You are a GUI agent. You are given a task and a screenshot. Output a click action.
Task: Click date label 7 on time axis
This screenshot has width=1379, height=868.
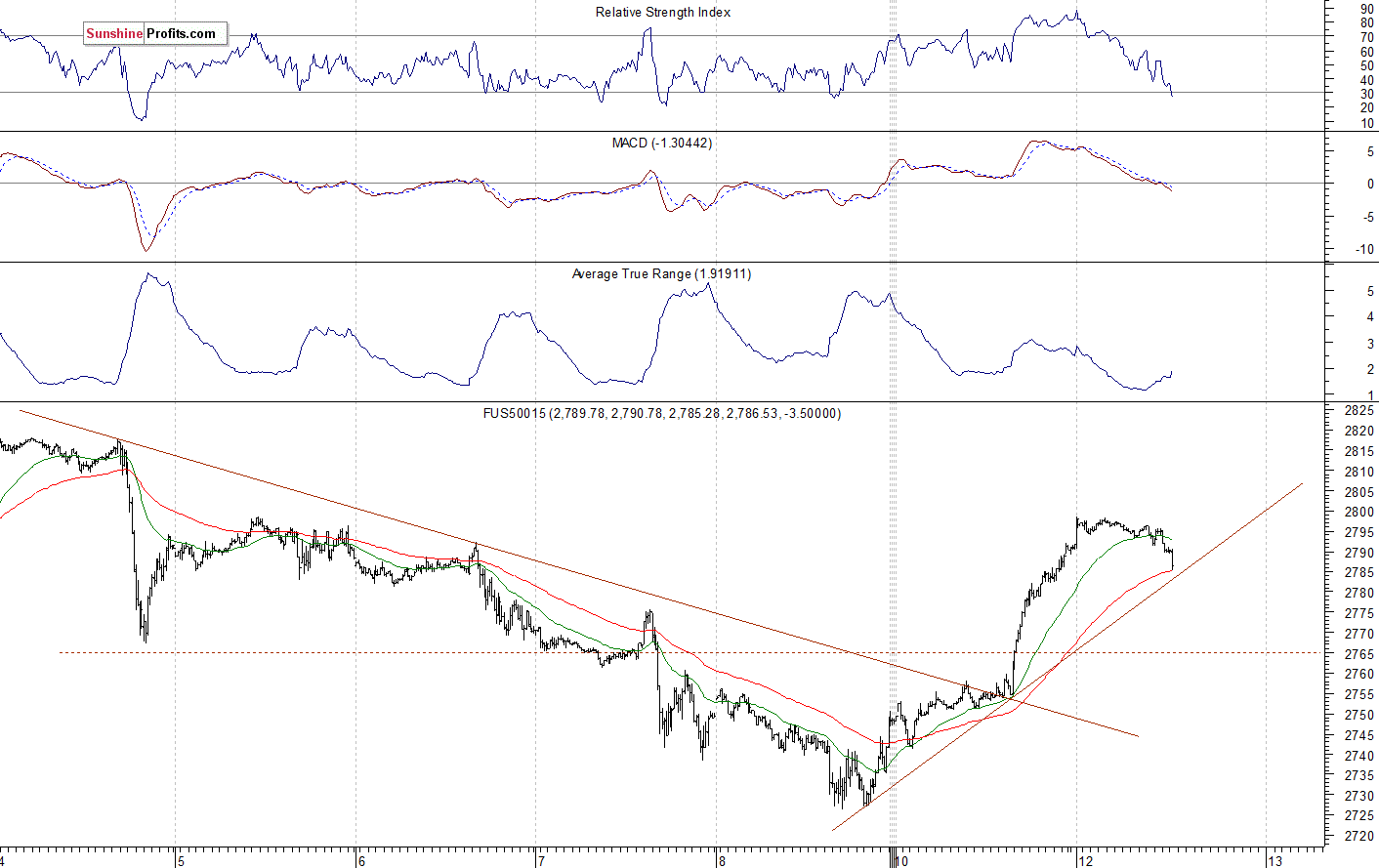pos(541,861)
